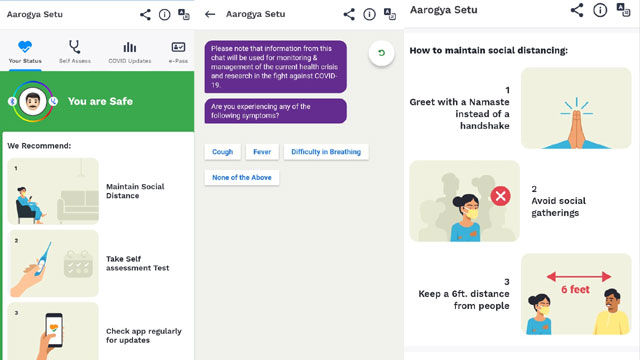Tap the share icon on the chat screen
The width and height of the screenshot is (640, 360).
click(x=349, y=15)
